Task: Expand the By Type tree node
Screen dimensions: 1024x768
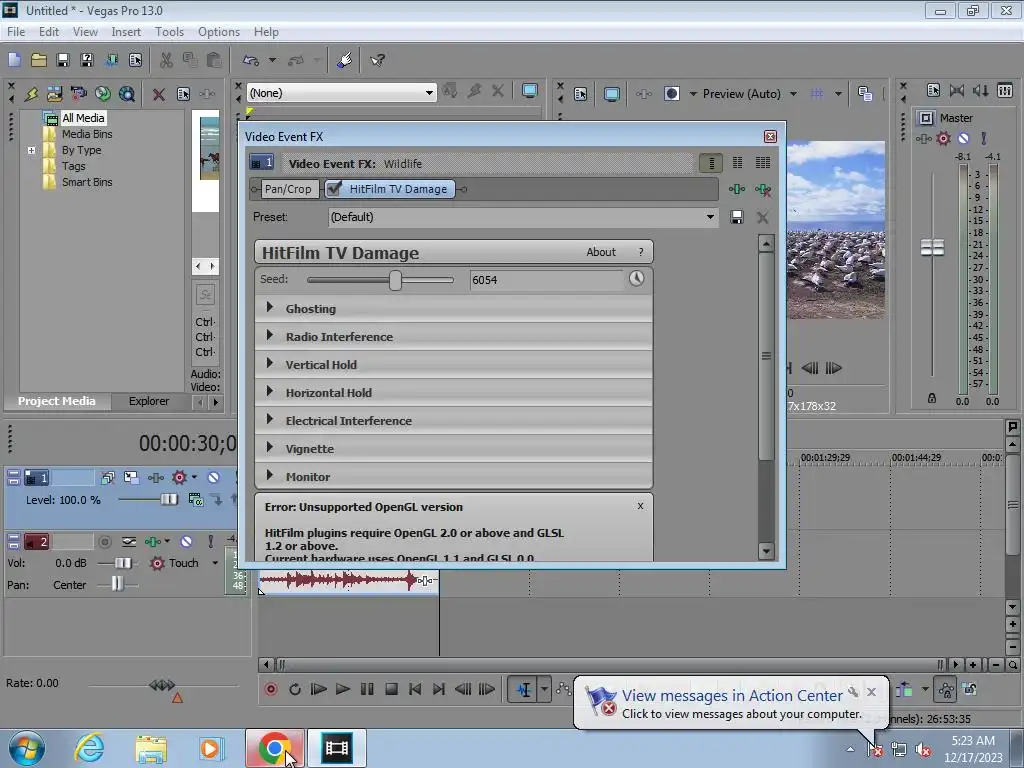Action: (31, 150)
